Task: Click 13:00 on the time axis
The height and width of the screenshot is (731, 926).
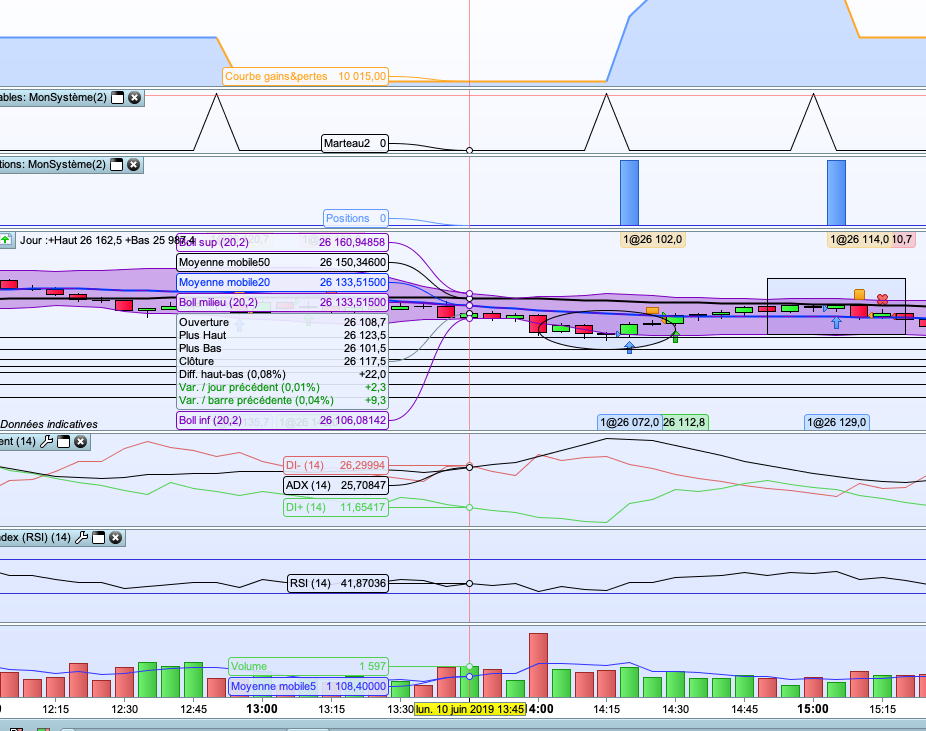Action: click(262, 709)
